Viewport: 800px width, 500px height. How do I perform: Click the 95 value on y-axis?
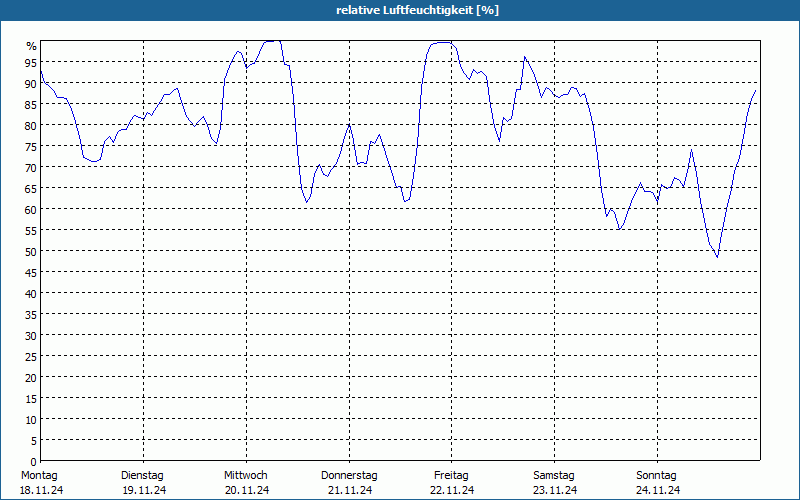pos(31,62)
